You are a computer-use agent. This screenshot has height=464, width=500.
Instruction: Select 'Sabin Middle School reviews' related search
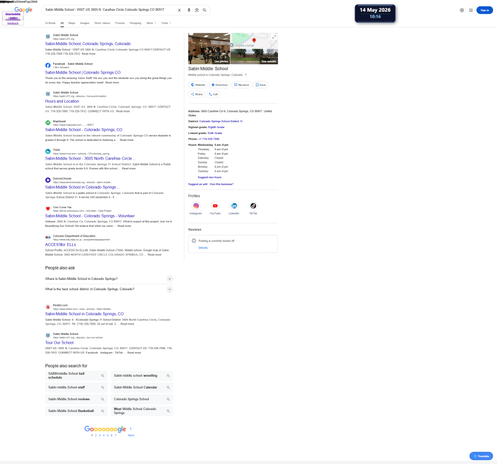pyautogui.click(x=76, y=399)
